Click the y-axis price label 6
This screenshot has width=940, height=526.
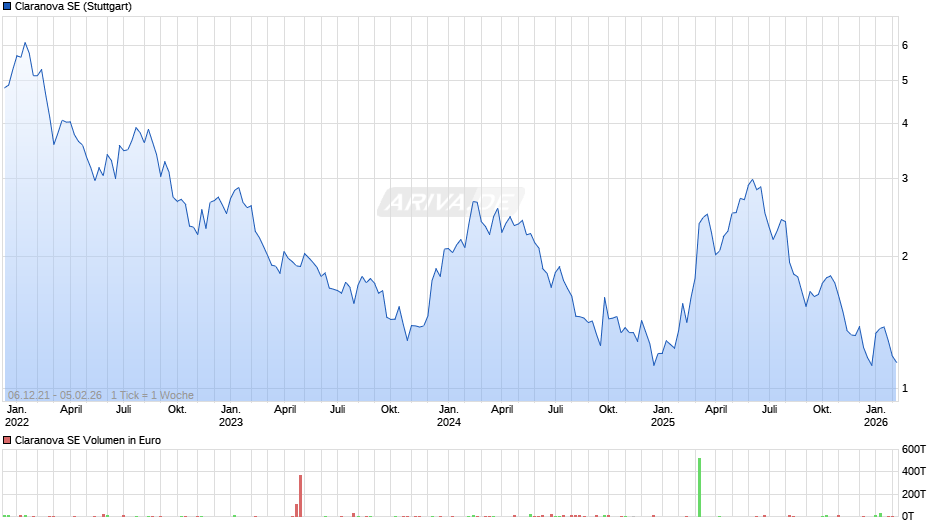pyautogui.click(x=905, y=46)
